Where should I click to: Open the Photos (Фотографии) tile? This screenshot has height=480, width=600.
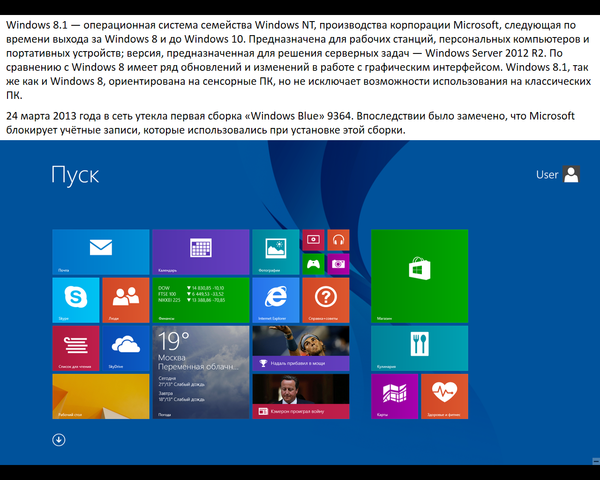(276, 251)
